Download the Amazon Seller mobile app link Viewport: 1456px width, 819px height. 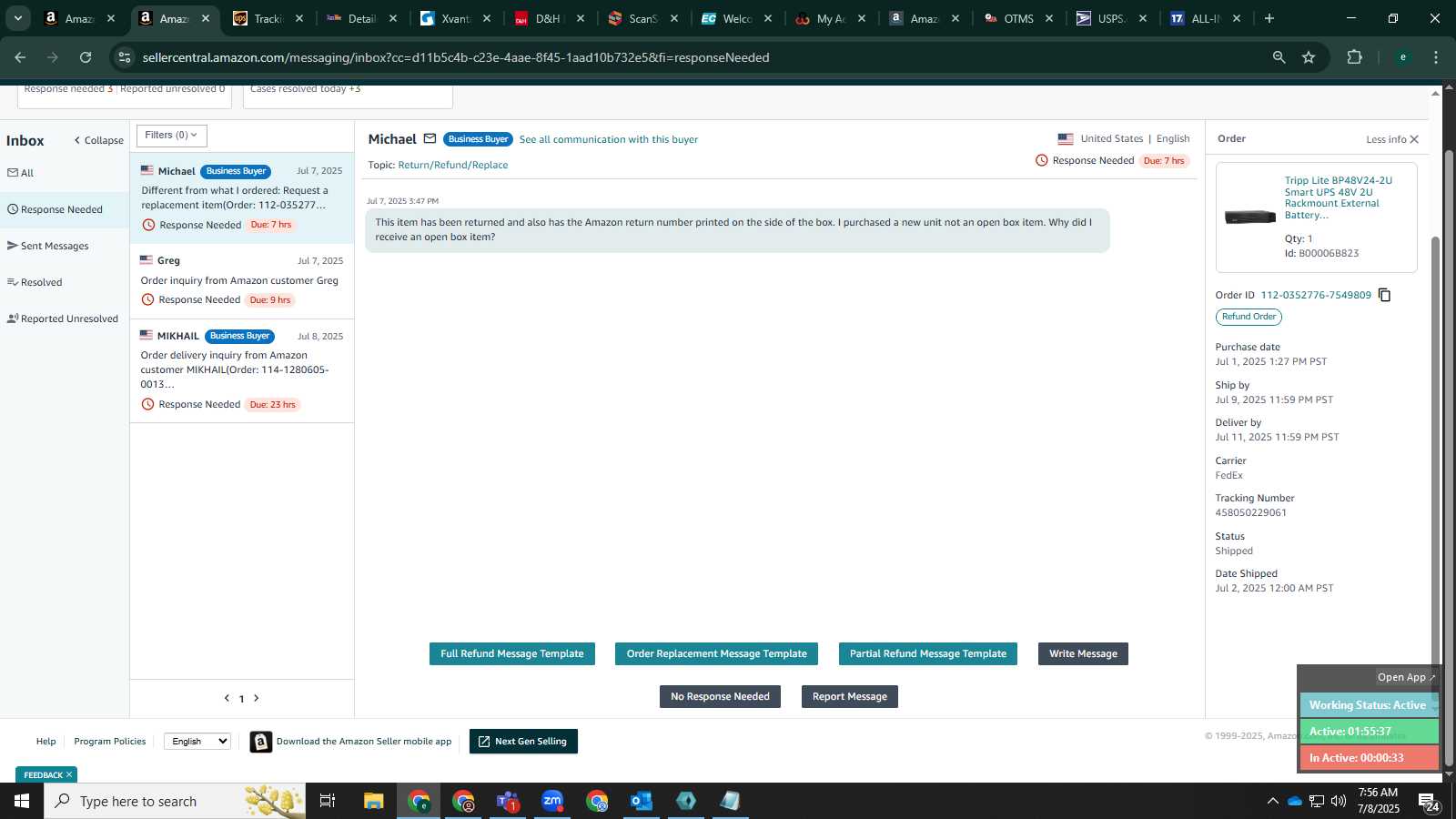(364, 742)
